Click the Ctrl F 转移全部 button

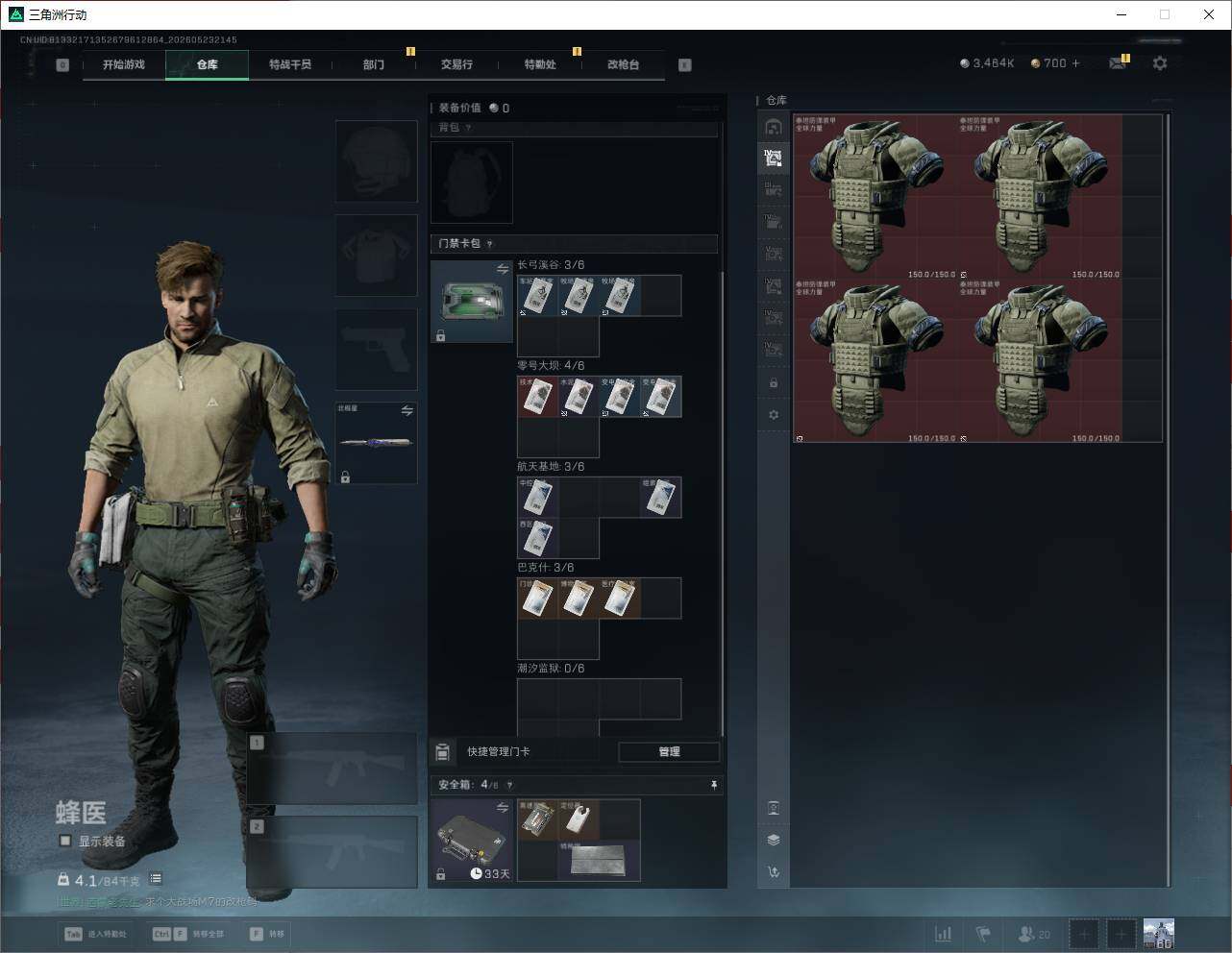188,934
